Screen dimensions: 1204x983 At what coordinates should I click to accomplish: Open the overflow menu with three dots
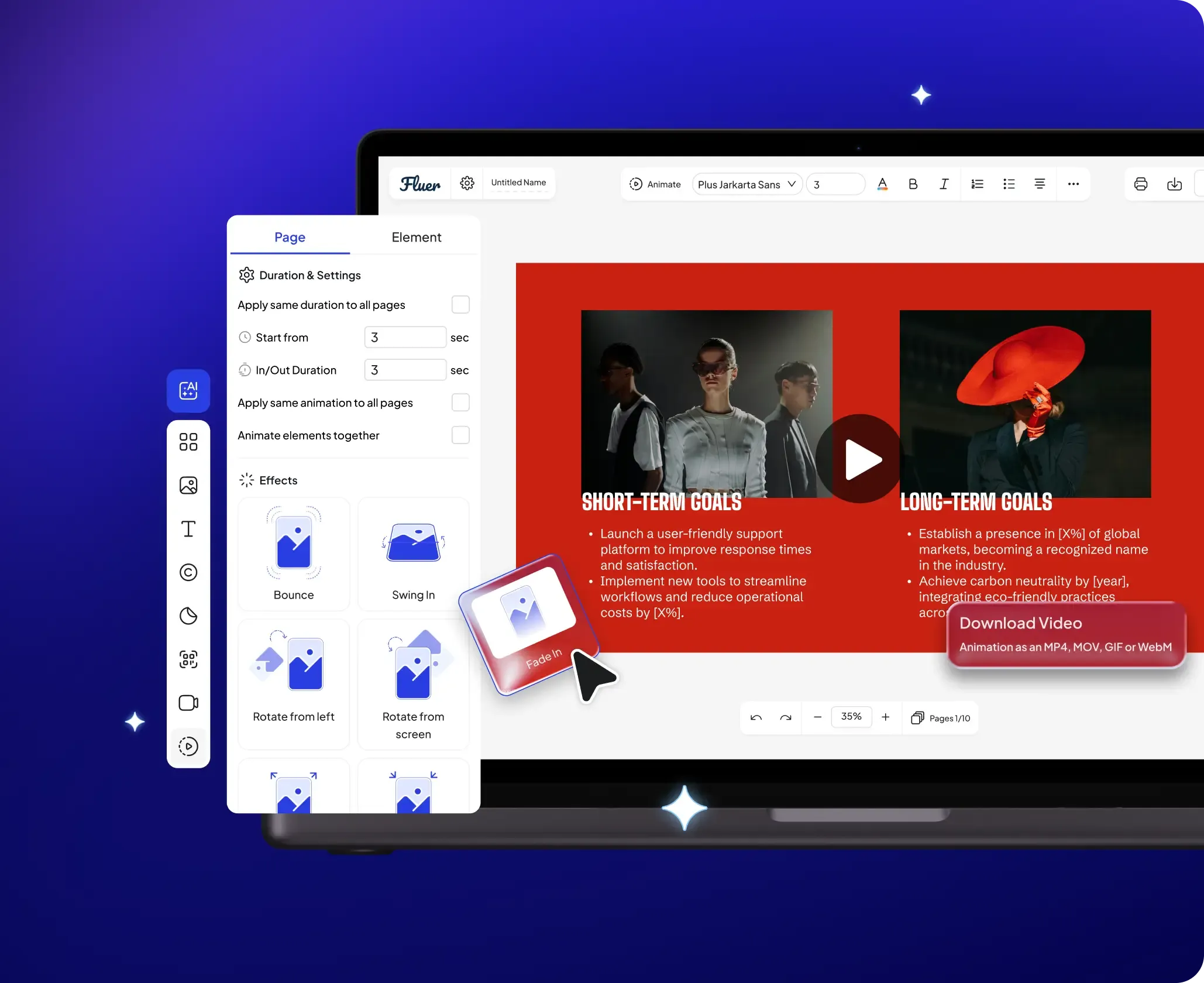point(1074,184)
